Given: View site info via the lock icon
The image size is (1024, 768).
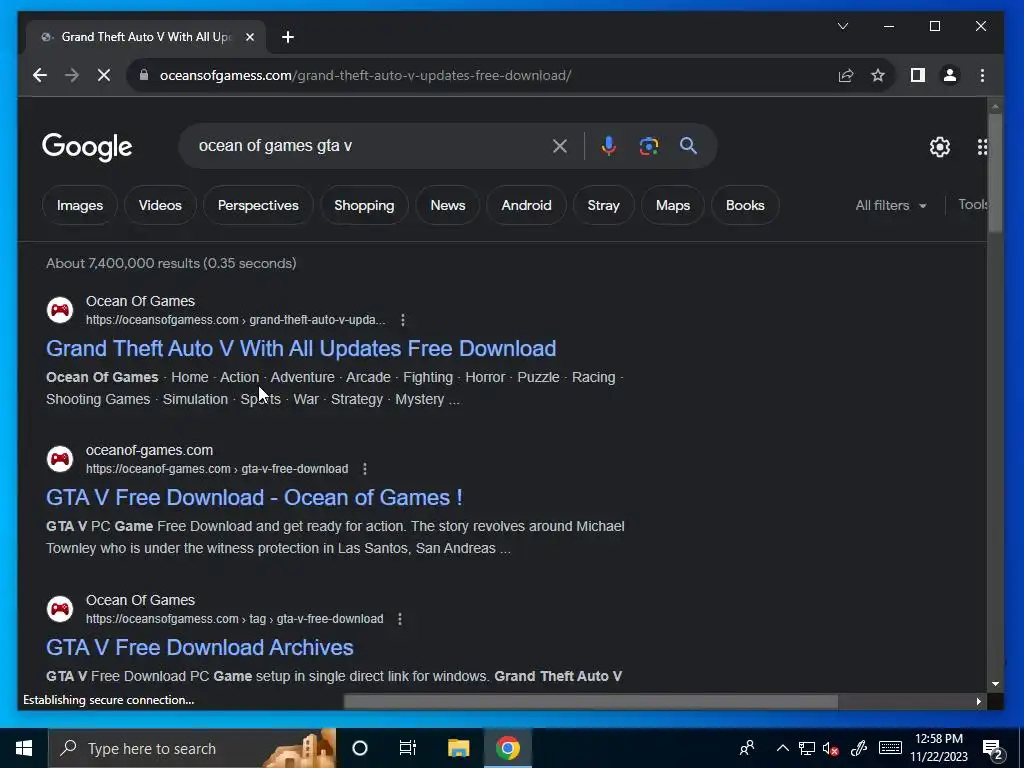Looking at the screenshot, I should 144,75.
